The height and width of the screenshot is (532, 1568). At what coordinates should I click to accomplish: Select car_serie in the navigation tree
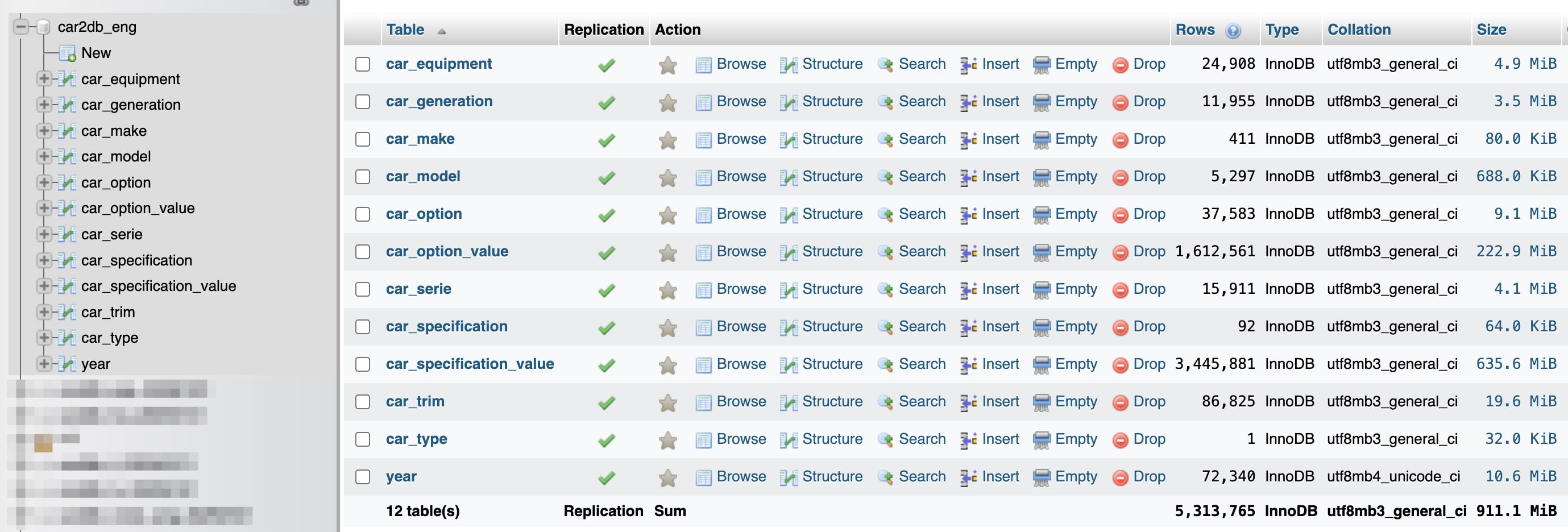click(x=112, y=234)
